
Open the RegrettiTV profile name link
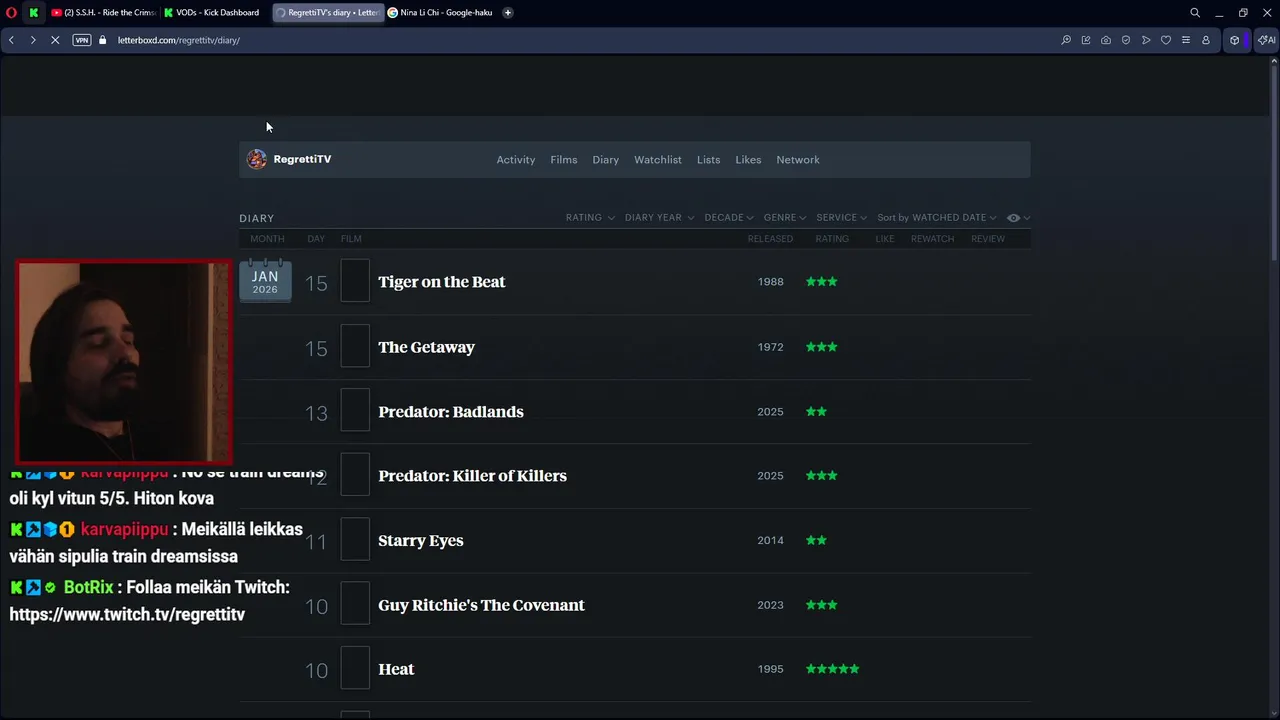click(302, 159)
